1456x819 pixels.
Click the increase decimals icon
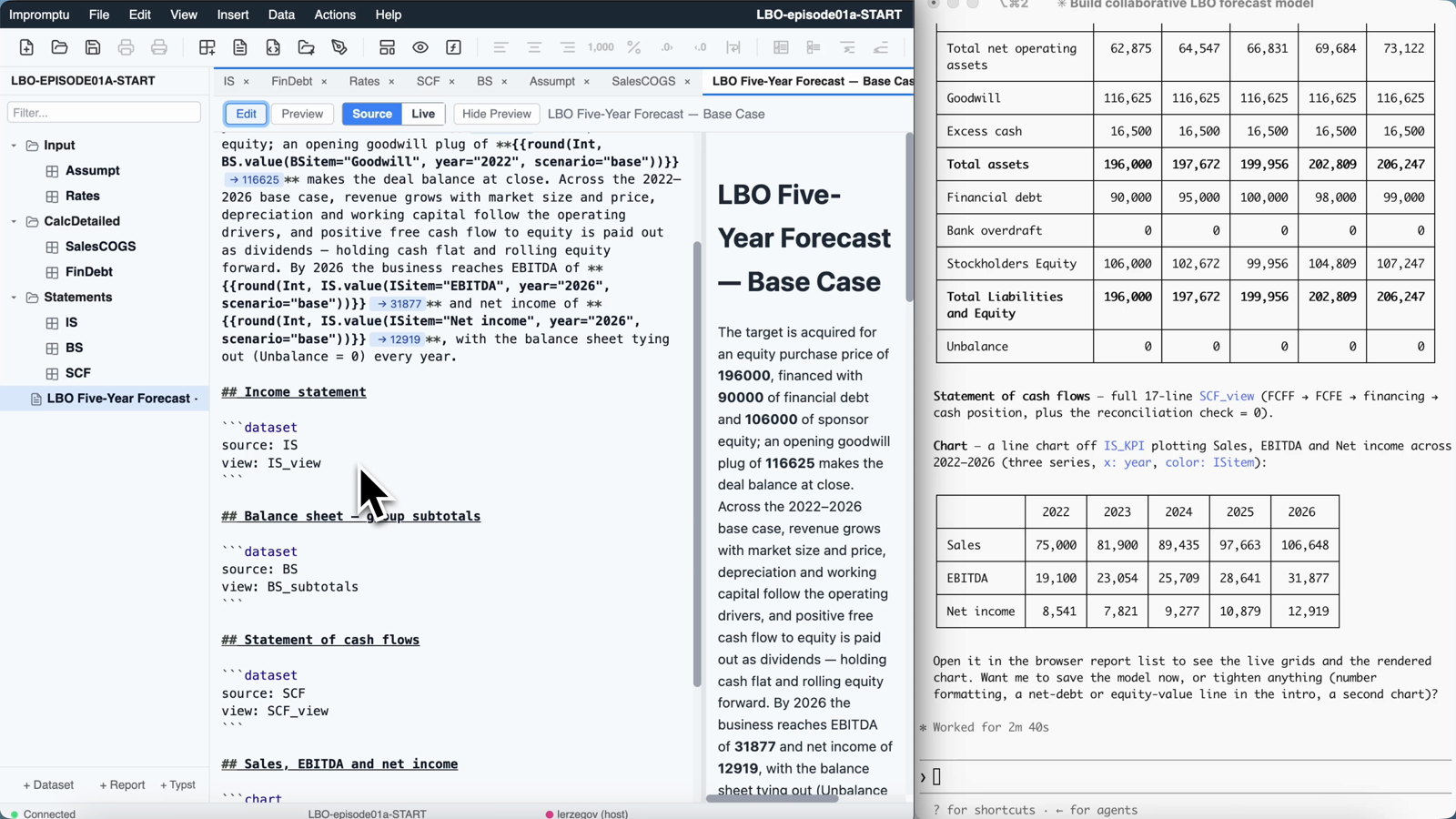coord(667,47)
